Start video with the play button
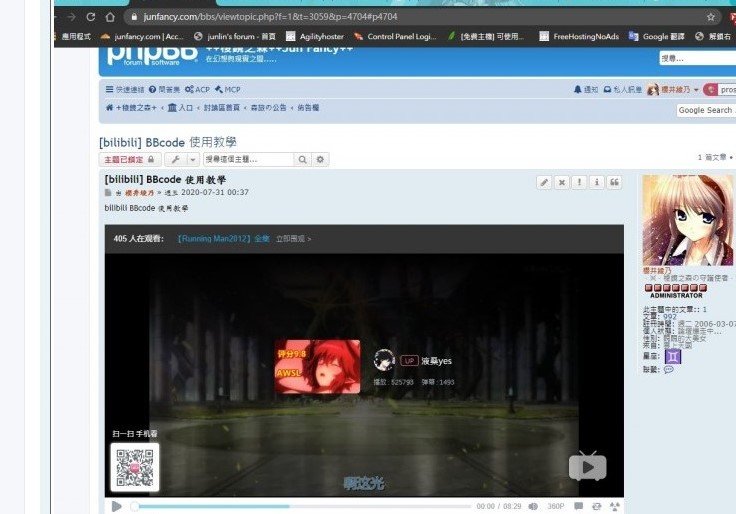The height and width of the screenshot is (514, 736). pos(116,506)
